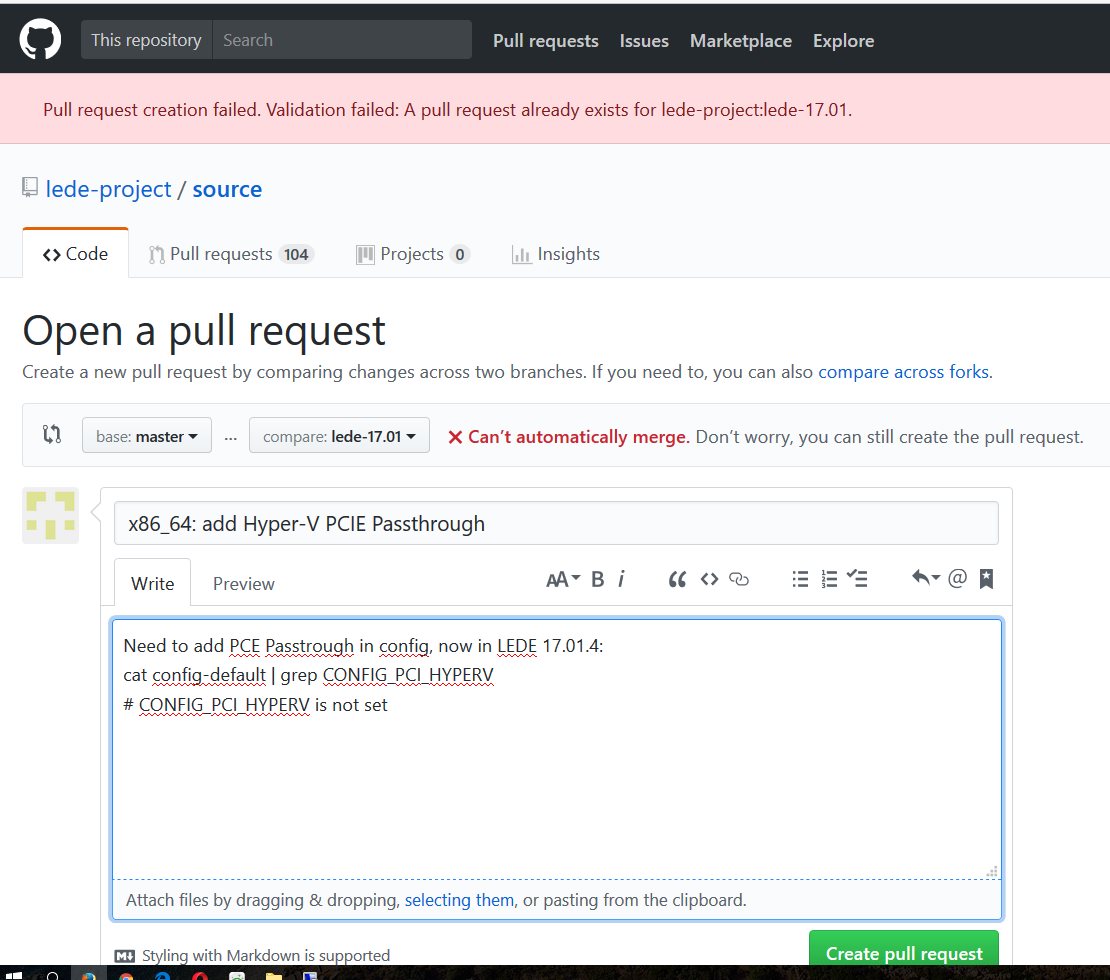The width and height of the screenshot is (1110, 980).
Task: Open the Projects tab
Action: click(x=413, y=254)
